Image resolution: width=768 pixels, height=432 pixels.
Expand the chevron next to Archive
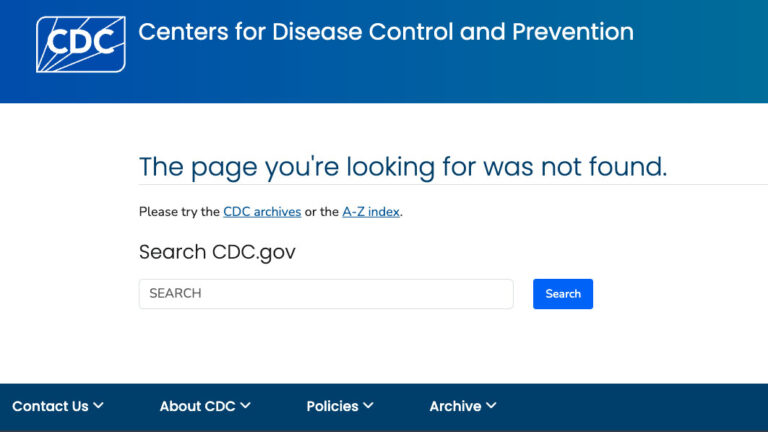click(491, 406)
